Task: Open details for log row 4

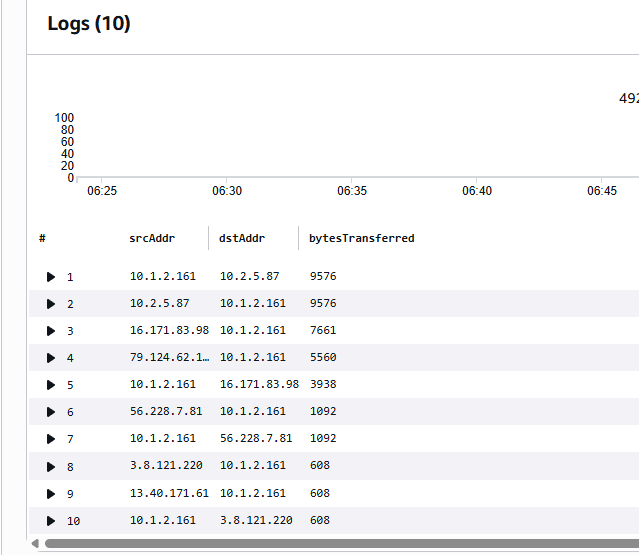Action: click(x=51, y=358)
